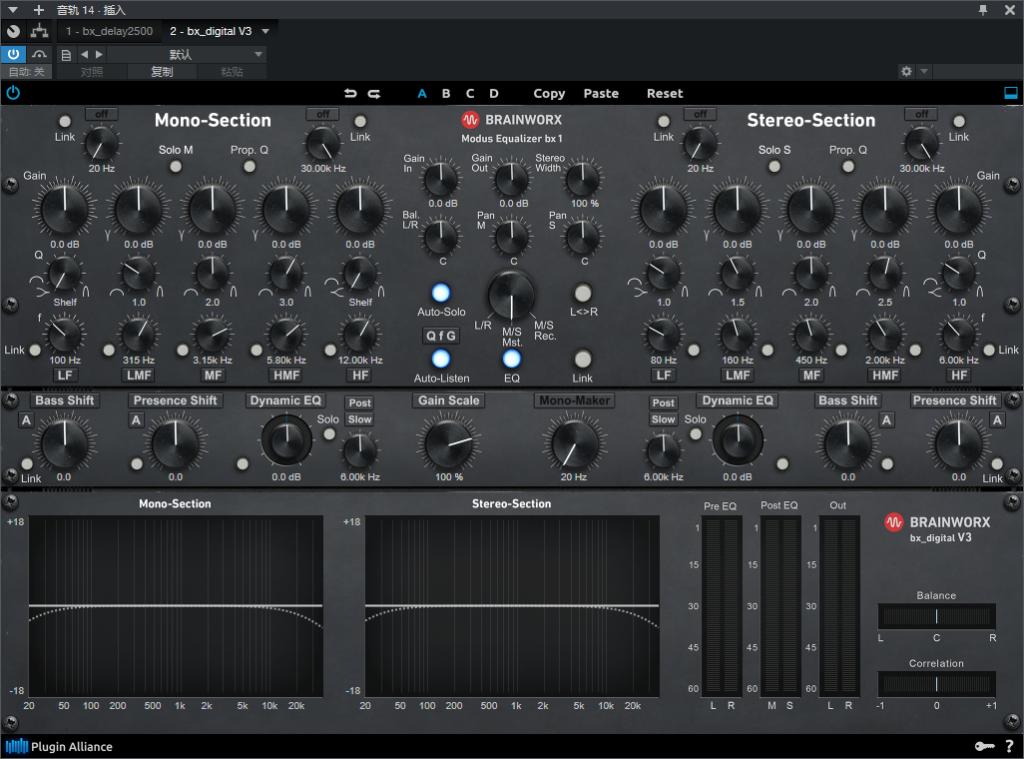Expand the arrow next to the gear icon
Viewport: 1024px width, 759px height.
tap(923, 71)
